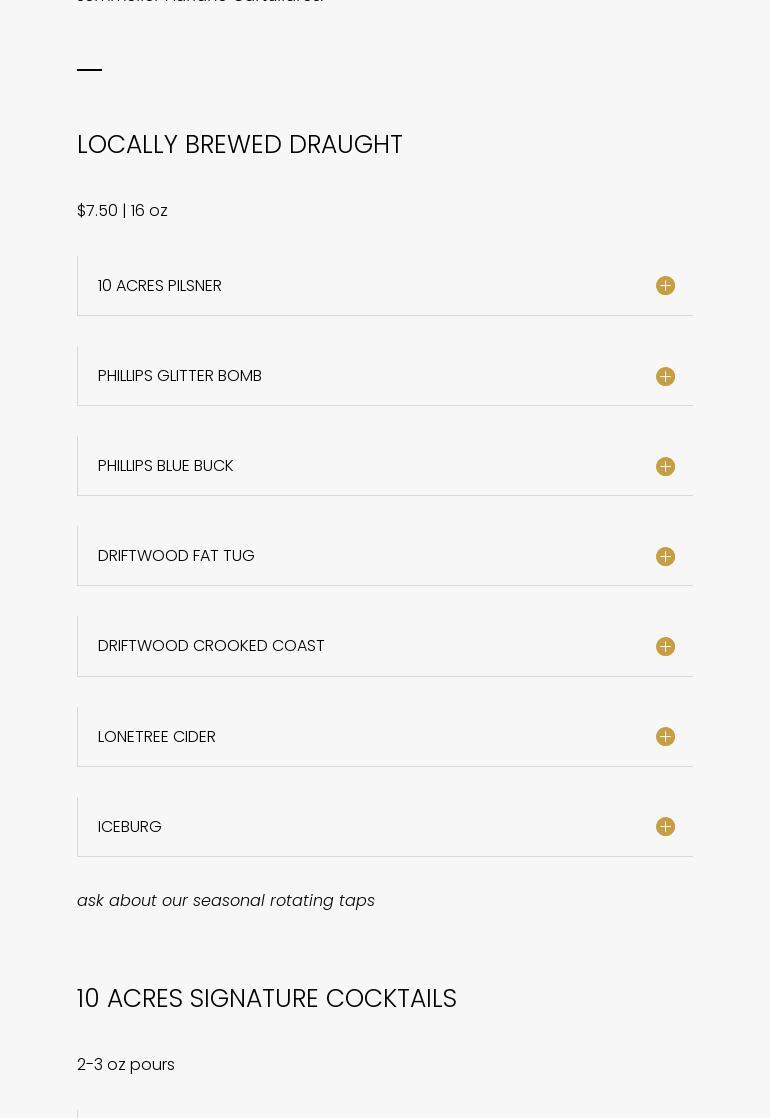Click the 10 Acres Signature Cocktails heading
The image size is (770, 1118).
point(267,999)
